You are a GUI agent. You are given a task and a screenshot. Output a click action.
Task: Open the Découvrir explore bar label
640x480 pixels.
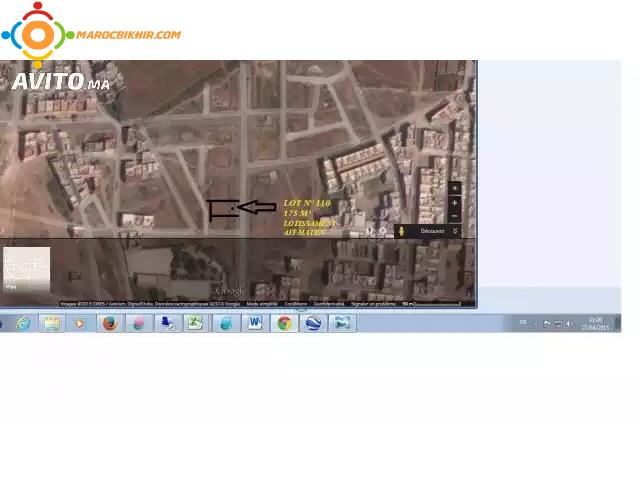[x=432, y=231]
